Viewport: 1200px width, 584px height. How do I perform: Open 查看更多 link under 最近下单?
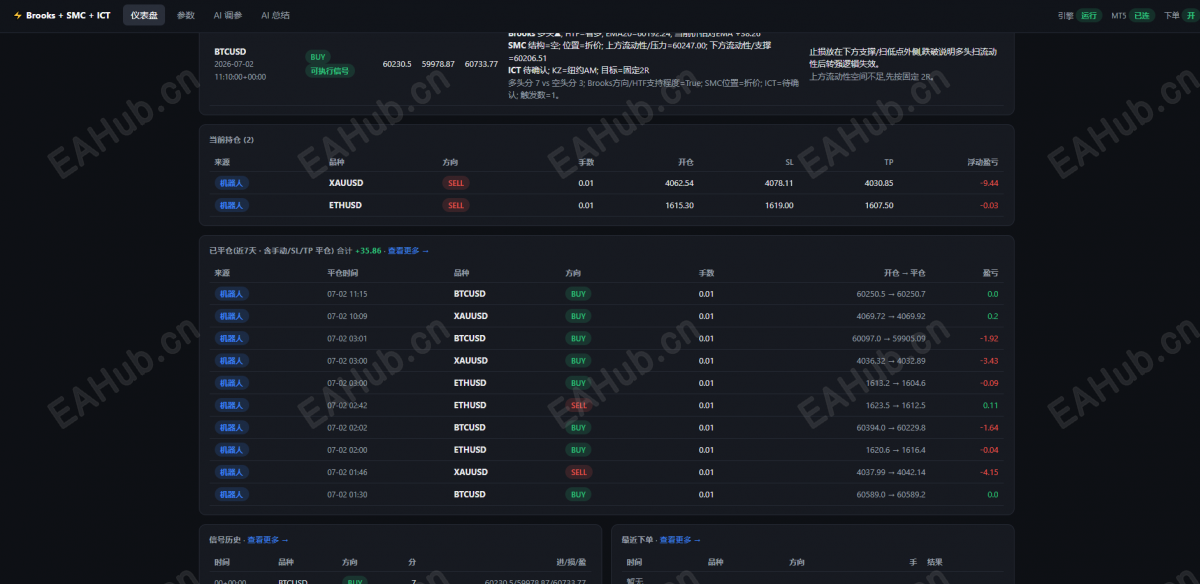pyautogui.click(x=680, y=540)
